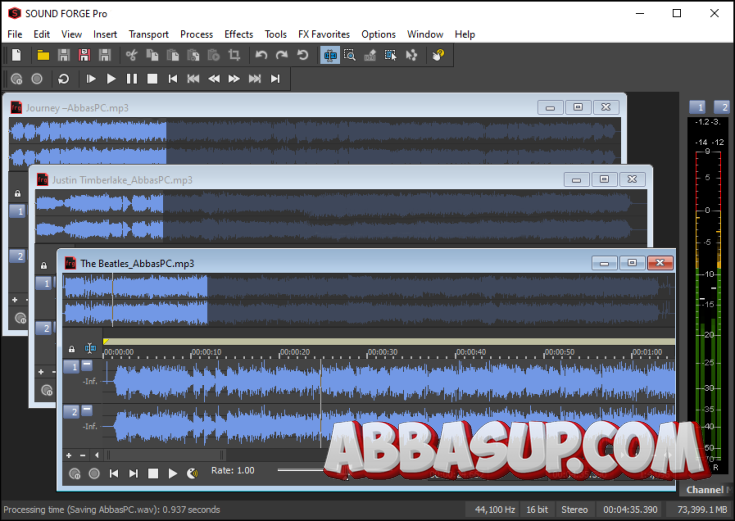Open the Edit menu
The image size is (735, 521).
click(x=41, y=34)
